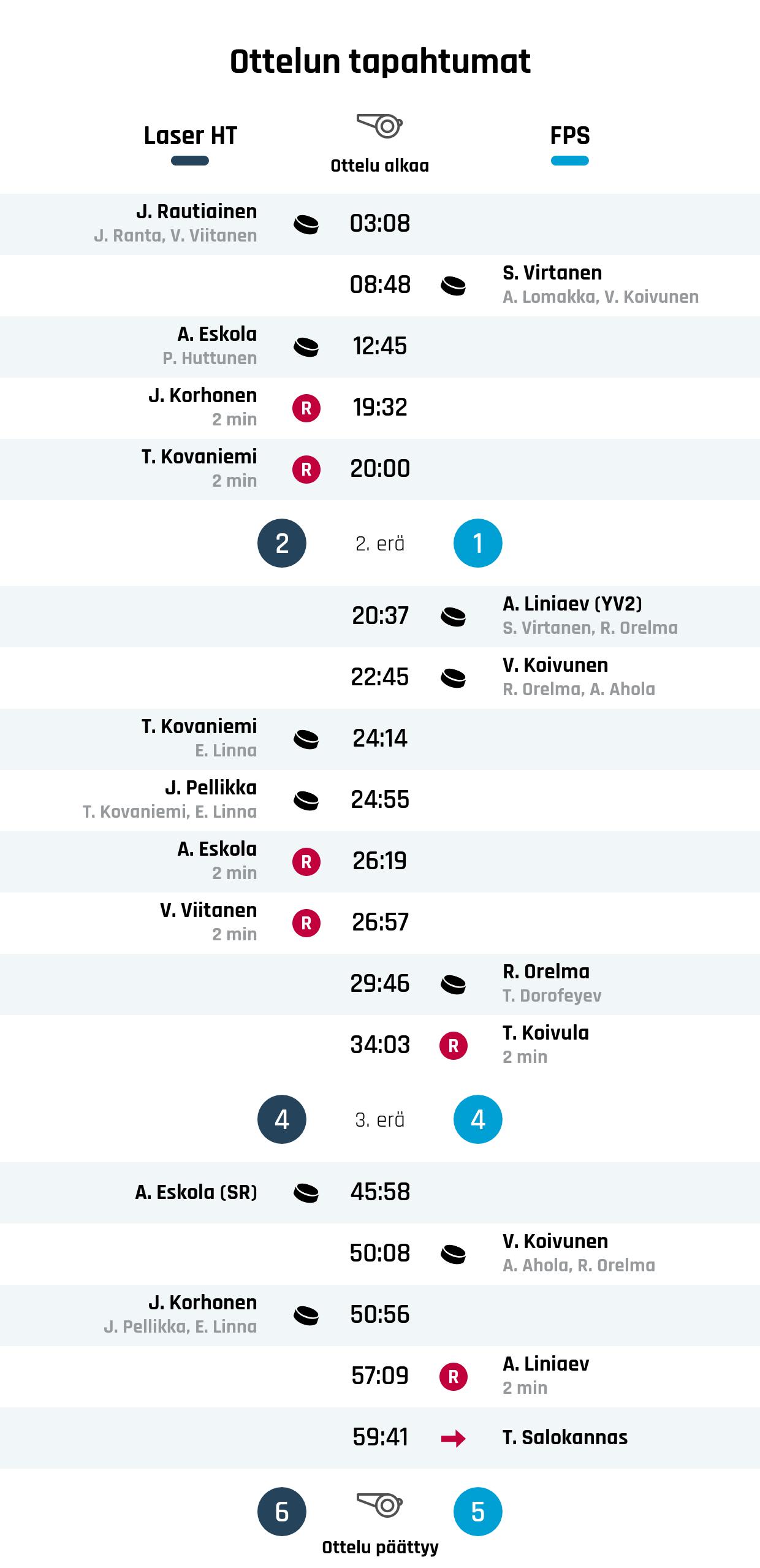This screenshot has width=760, height=1568.
Task: Click the final score 5 badge
Action: [x=478, y=1512]
